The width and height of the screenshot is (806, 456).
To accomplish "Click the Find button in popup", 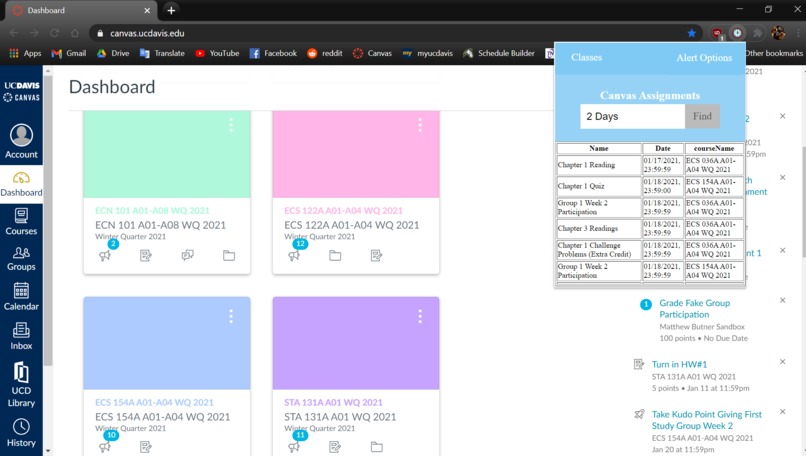I will pyautogui.click(x=702, y=116).
